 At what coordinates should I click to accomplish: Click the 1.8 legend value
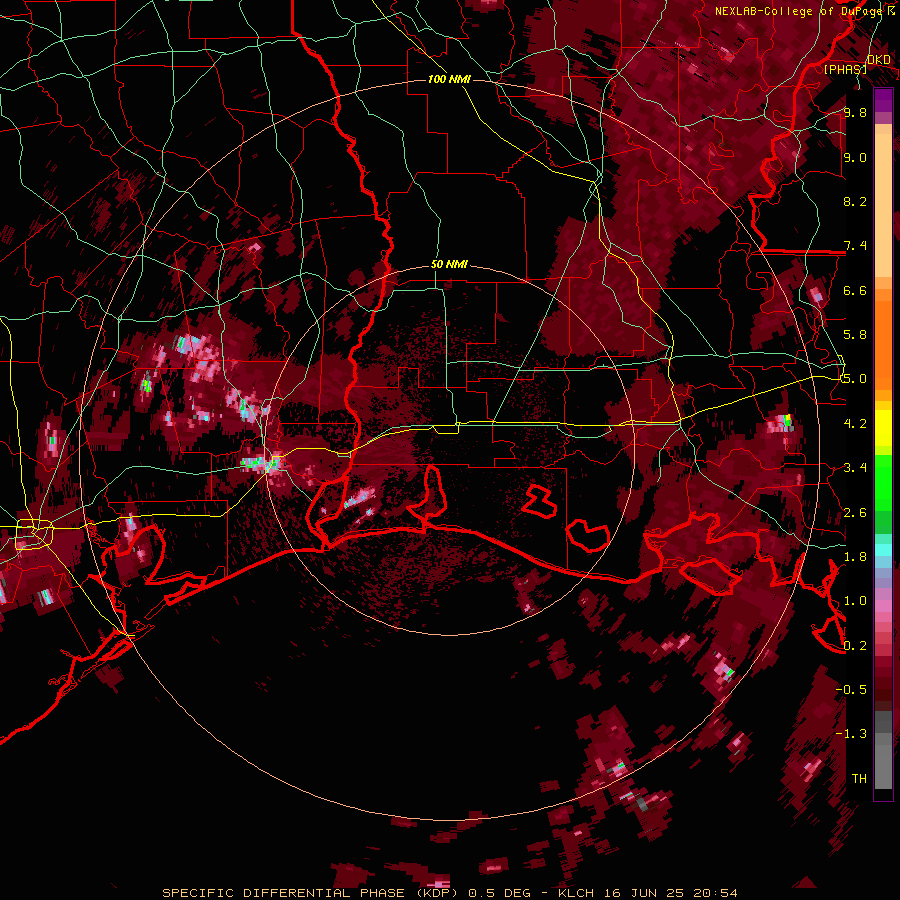pos(855,556)
